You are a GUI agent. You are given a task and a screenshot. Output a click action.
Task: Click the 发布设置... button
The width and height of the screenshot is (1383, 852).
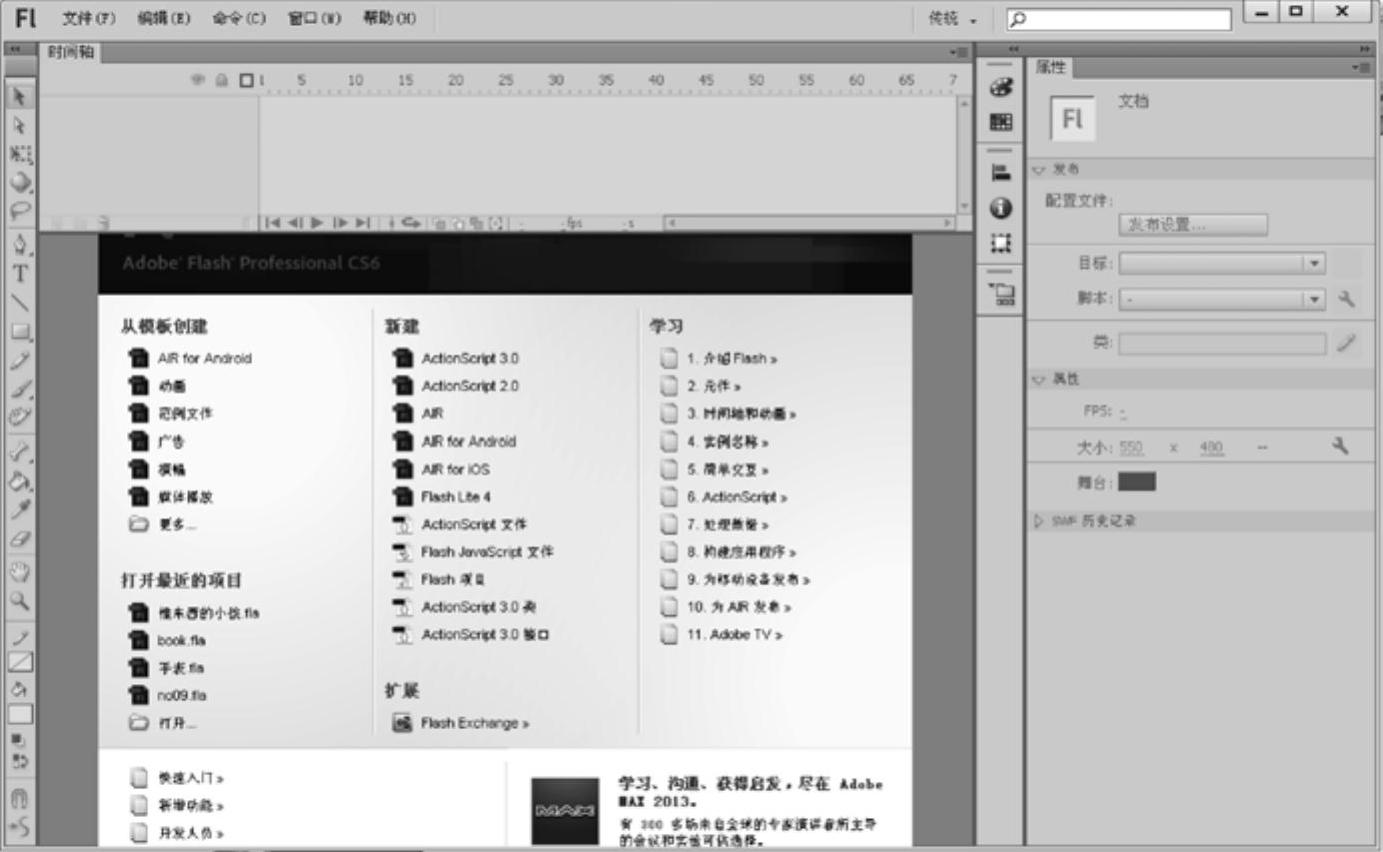point(1192,225)
